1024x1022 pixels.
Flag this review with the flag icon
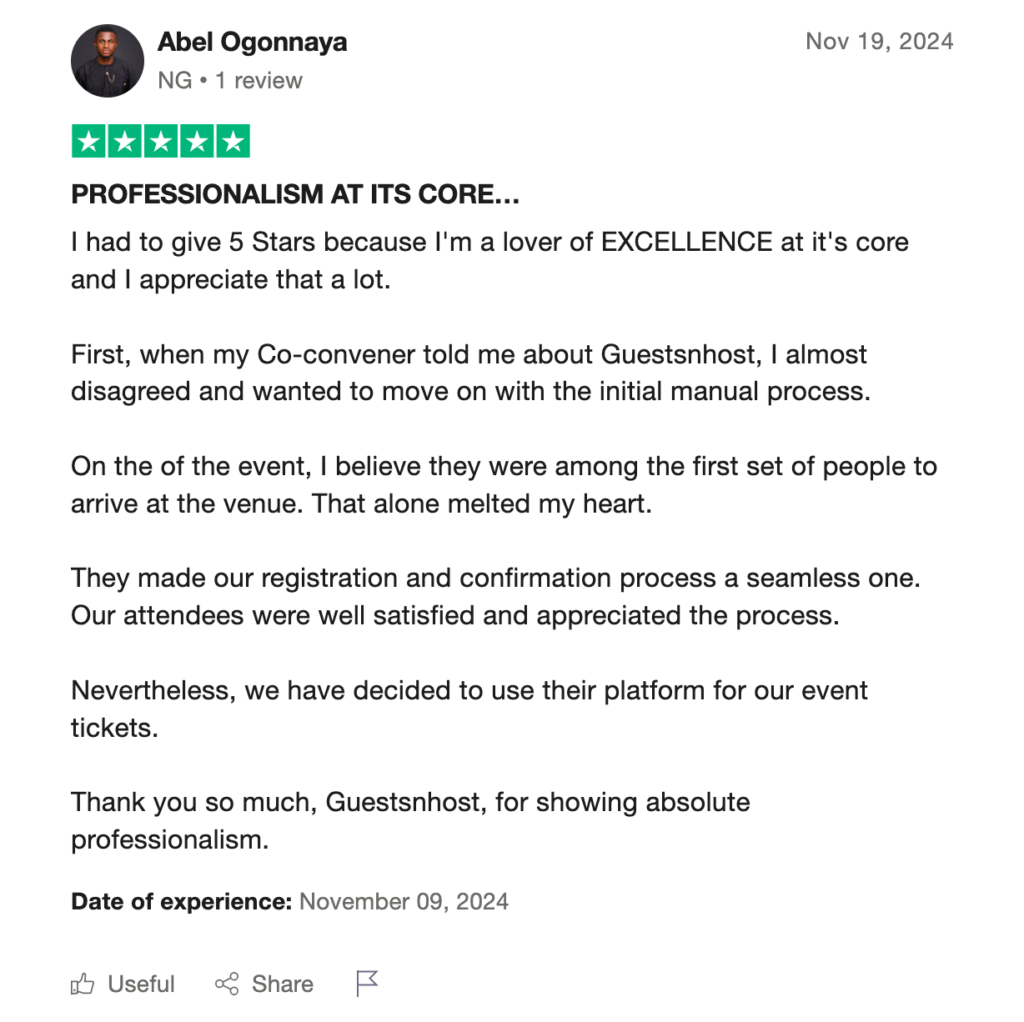pyautogui.click(x=367, y=983)
